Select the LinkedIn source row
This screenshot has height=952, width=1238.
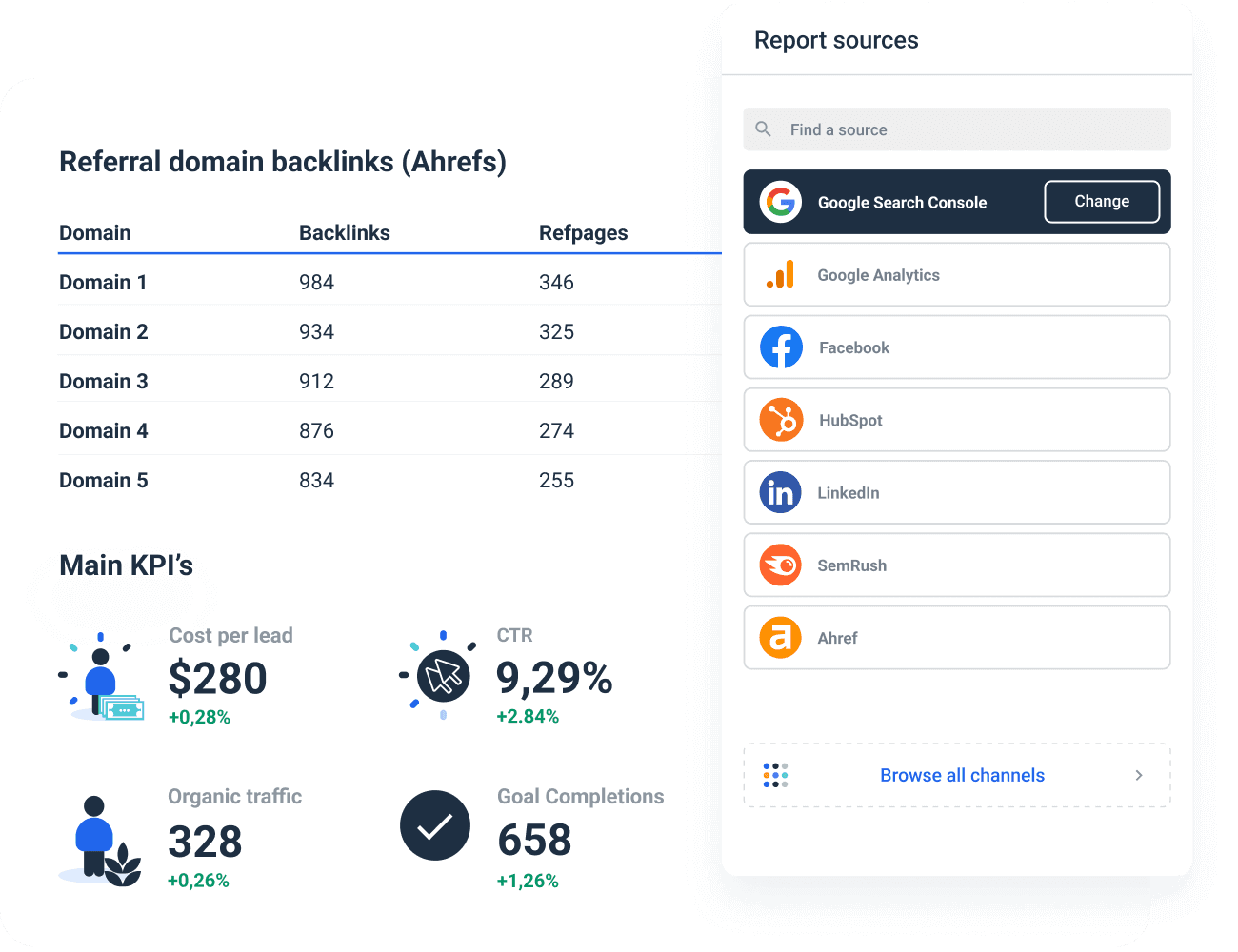click(x=956, y=492)
